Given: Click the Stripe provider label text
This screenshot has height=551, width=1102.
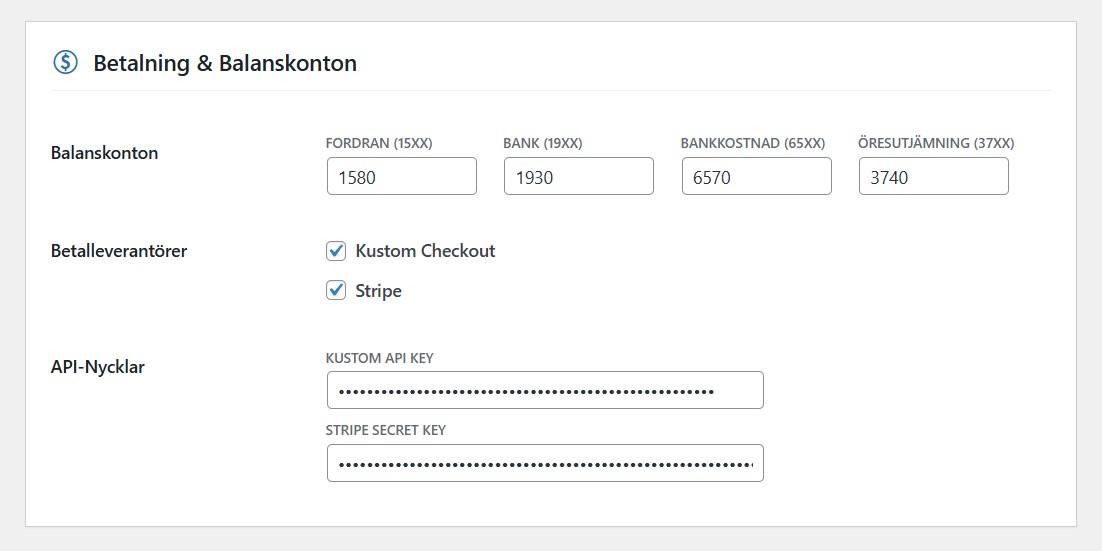Looking at the screenshot, I should coord(379,291).
